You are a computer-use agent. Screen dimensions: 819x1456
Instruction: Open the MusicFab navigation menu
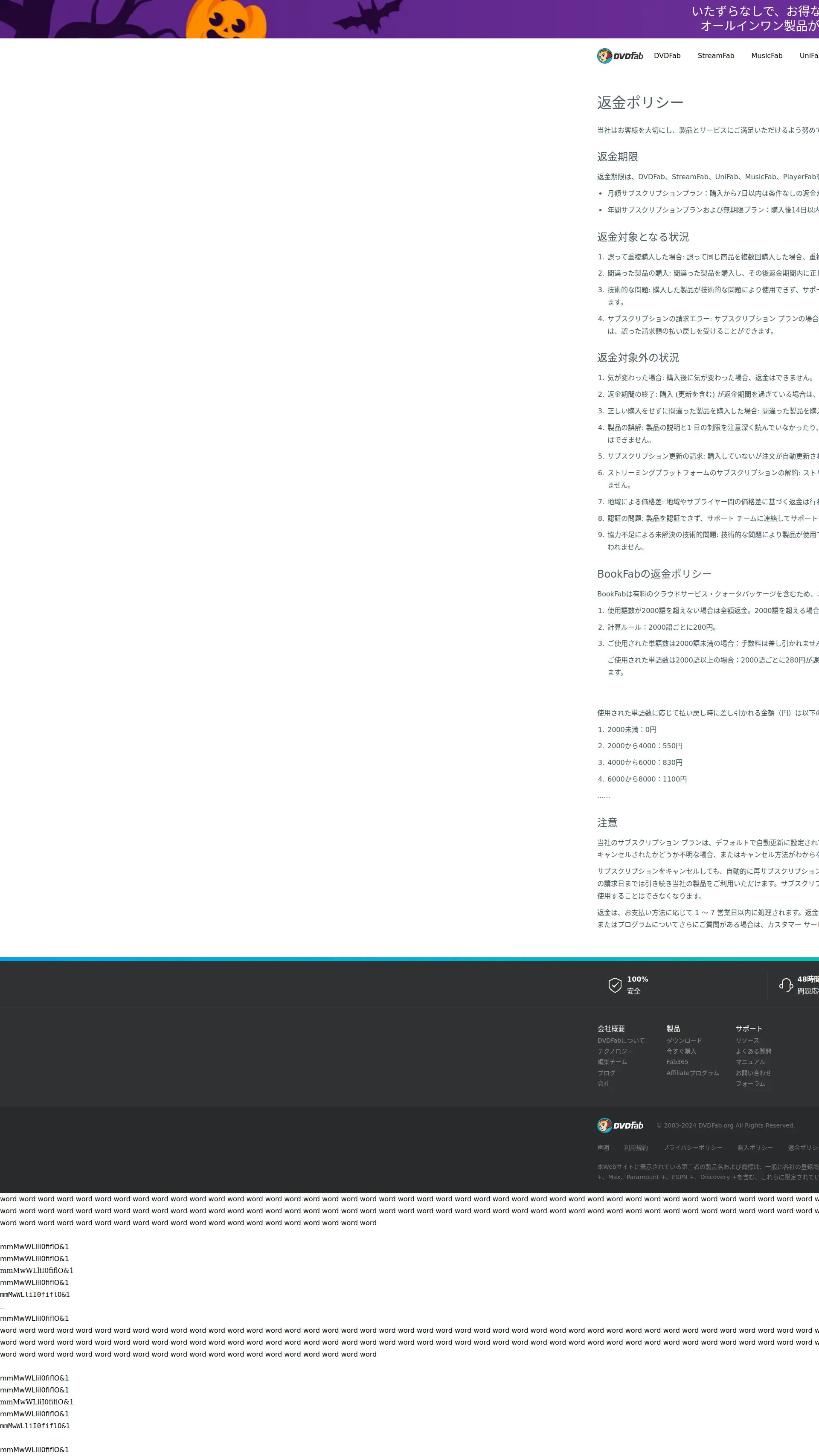(x=767, y=56)
